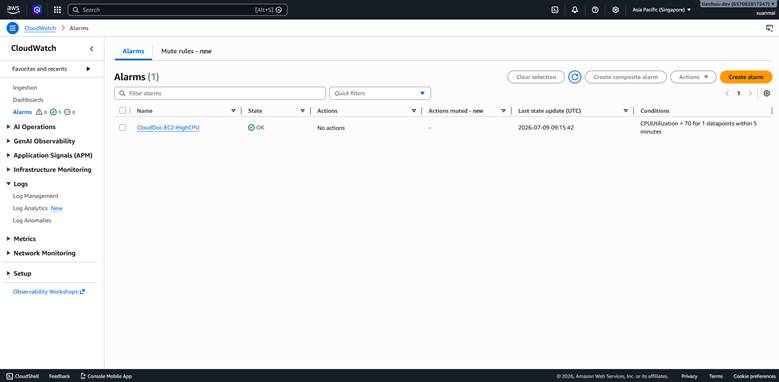The width and height of the screenshot is (779, 382).
Task: Click the panel icon right of breadcrumb
Action: pos(770,28)
